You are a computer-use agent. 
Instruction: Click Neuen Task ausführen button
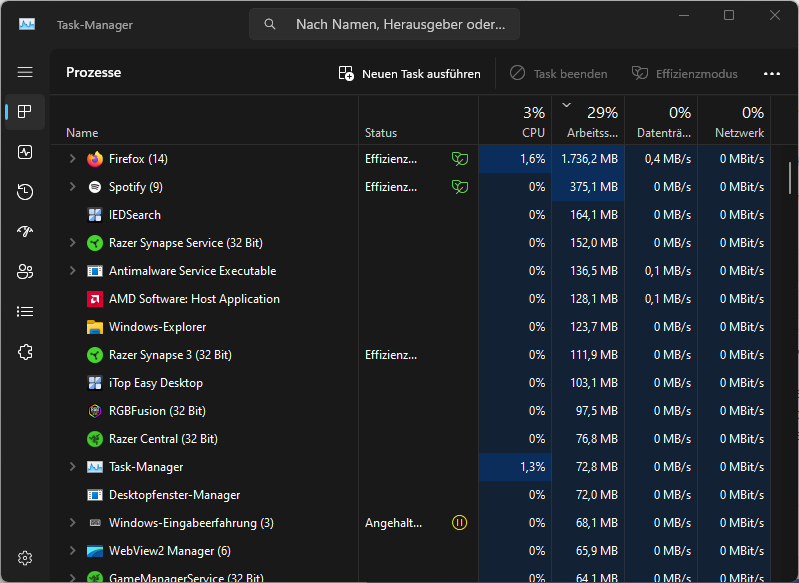tap(410, 74)
